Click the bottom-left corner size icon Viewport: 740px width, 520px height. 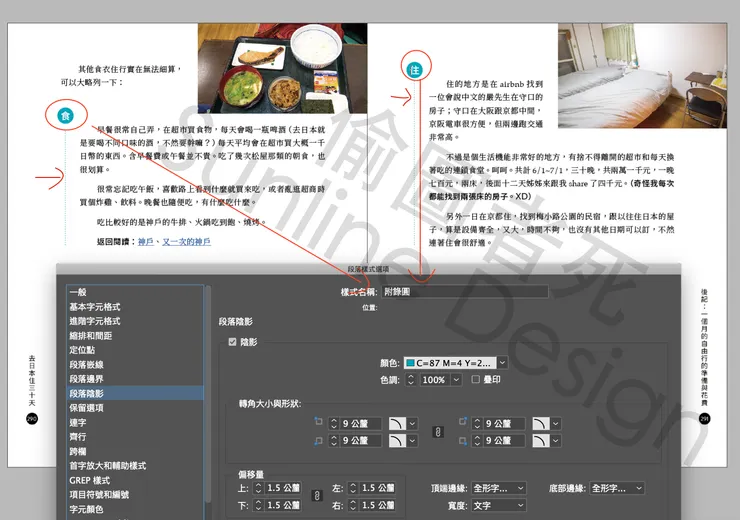(319, 441)
